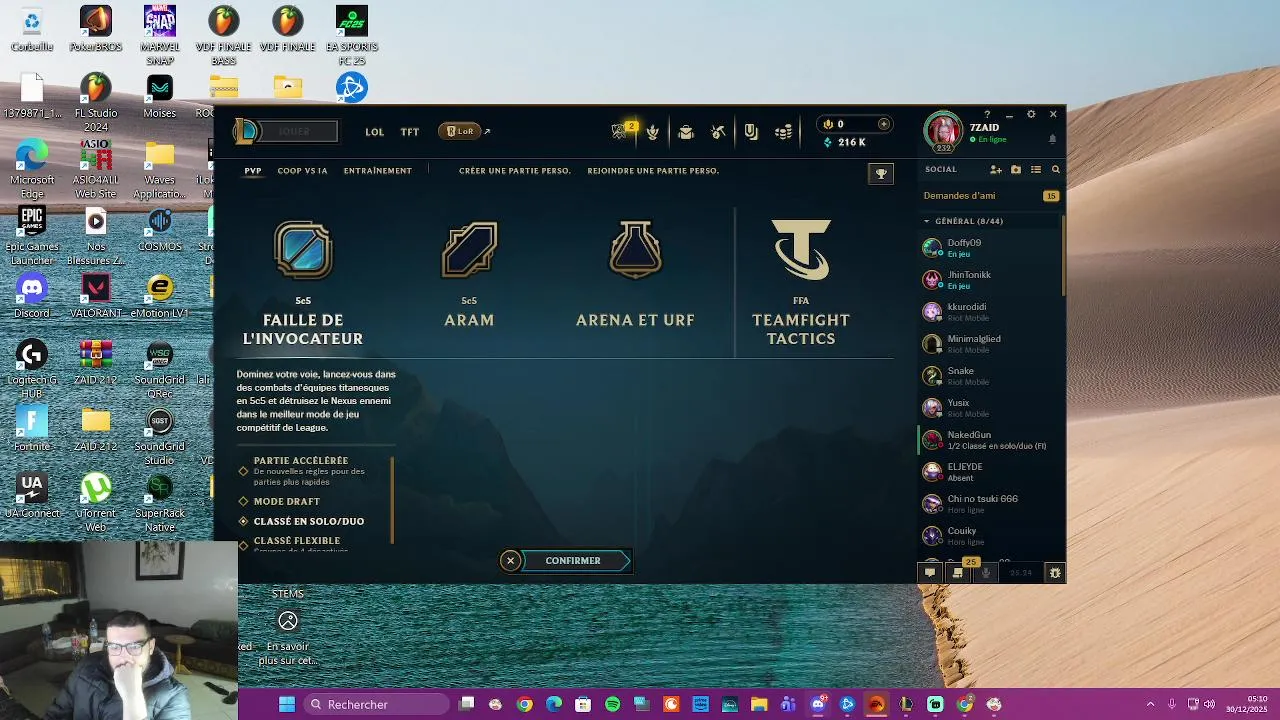Open friend Doffy09 in friends list

(x=989, y=248)
